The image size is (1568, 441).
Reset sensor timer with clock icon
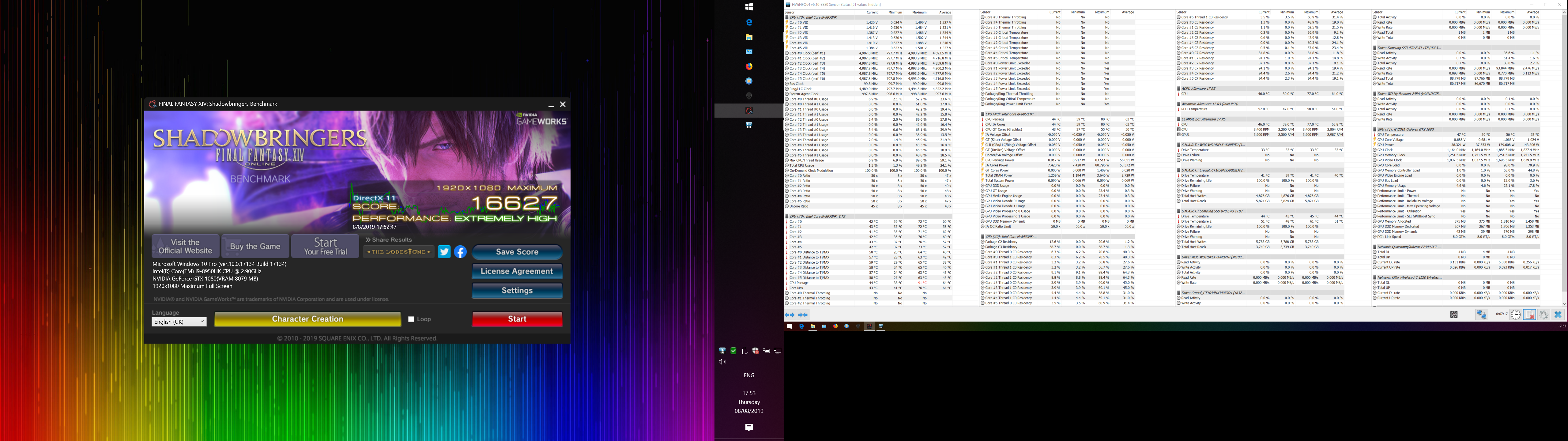click(x=1516, y=314)
